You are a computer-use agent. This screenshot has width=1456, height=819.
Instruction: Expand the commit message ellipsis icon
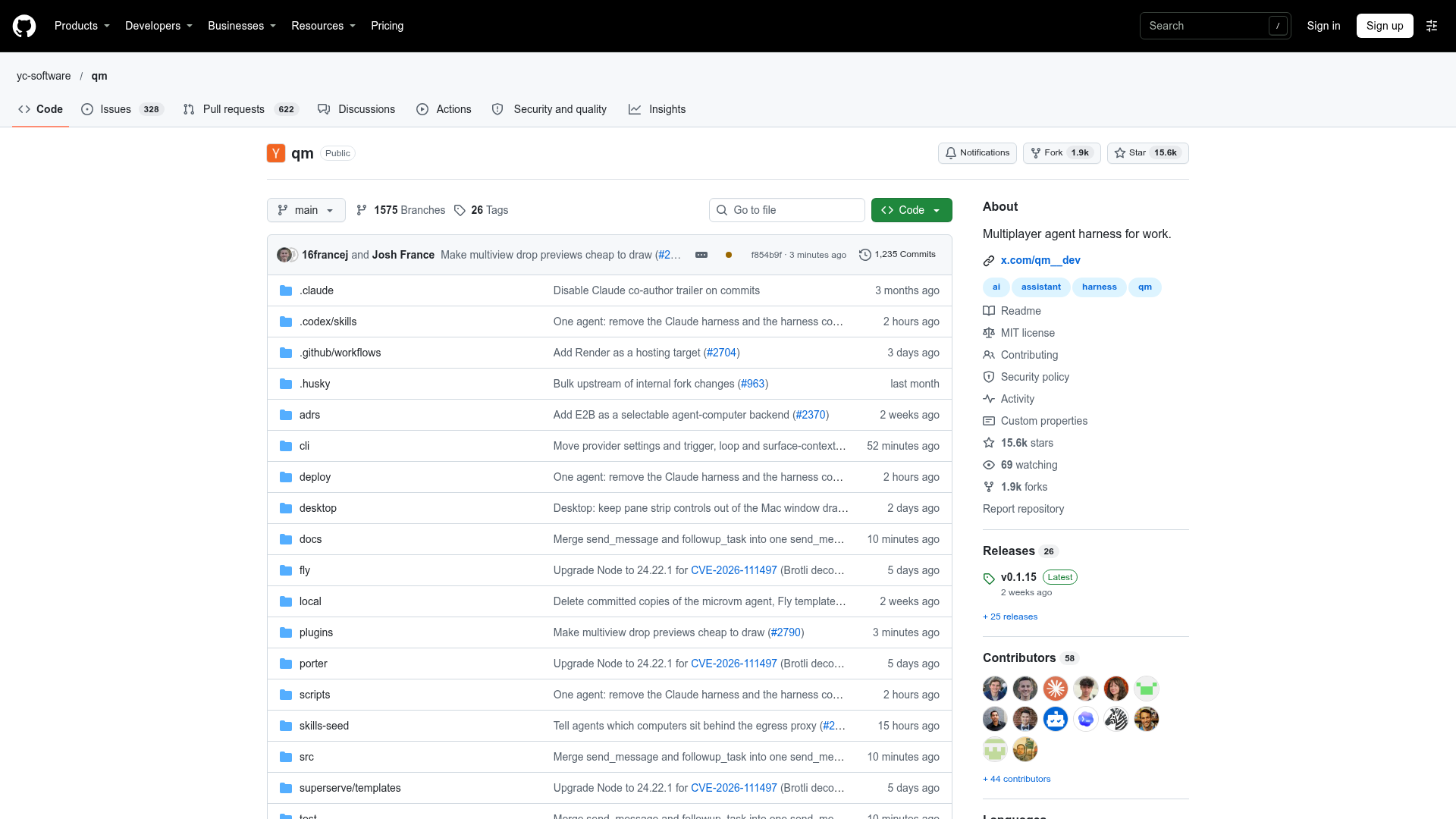pyautogui.click(x=701, y=255)
